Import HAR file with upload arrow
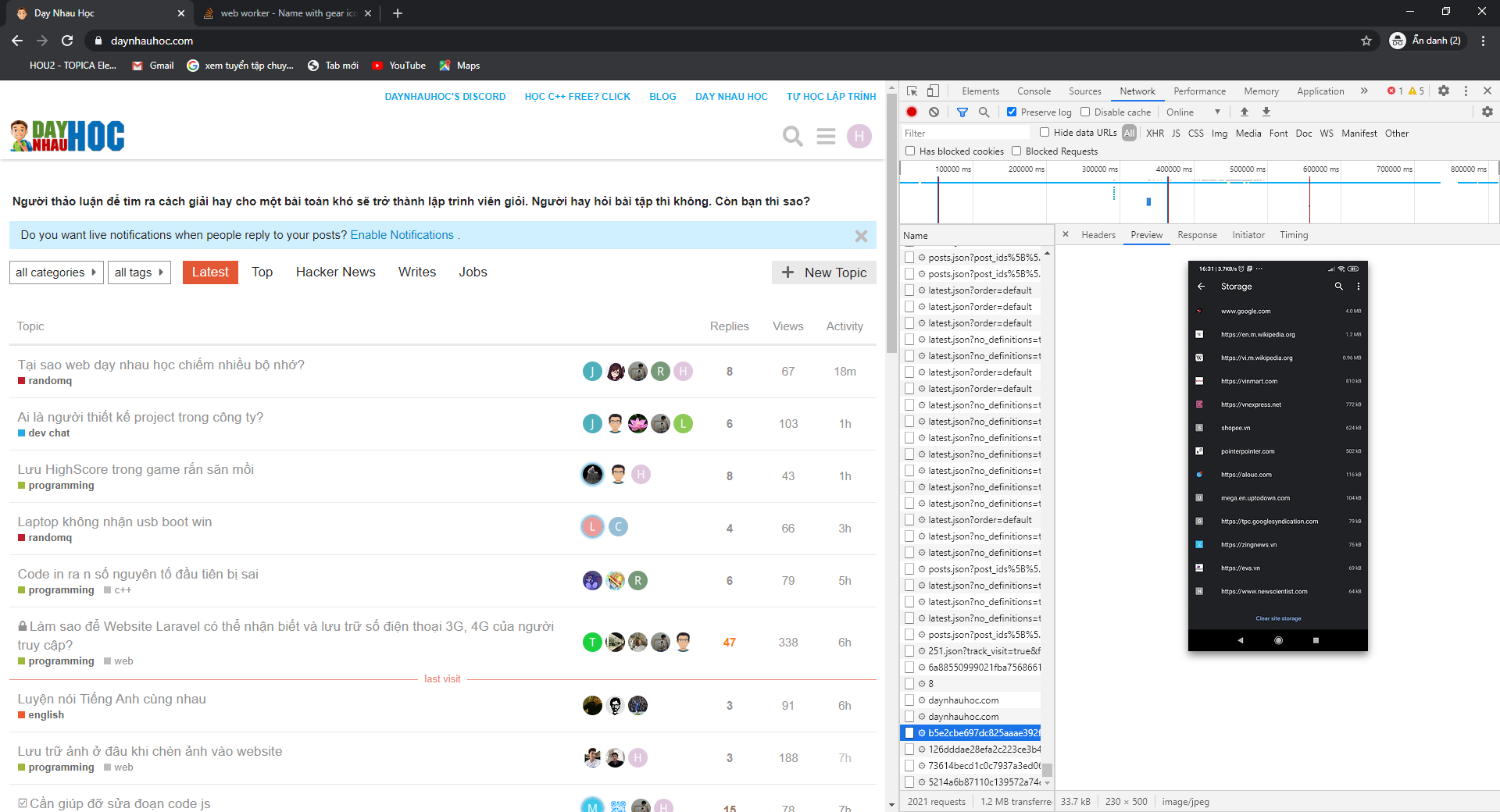This screenshot has width=1500, height=812. tap(1245, 112)
